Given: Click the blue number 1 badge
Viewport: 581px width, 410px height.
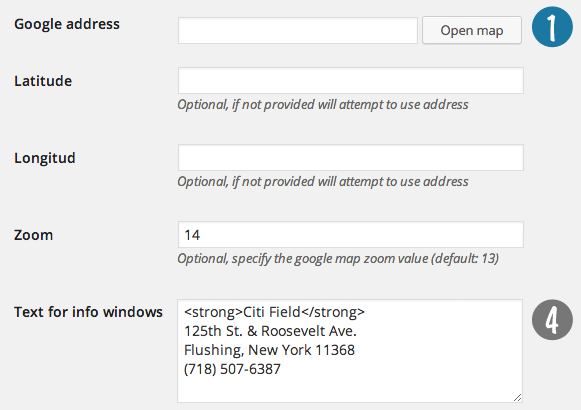Looking at the screenshot, I should 552,27.
